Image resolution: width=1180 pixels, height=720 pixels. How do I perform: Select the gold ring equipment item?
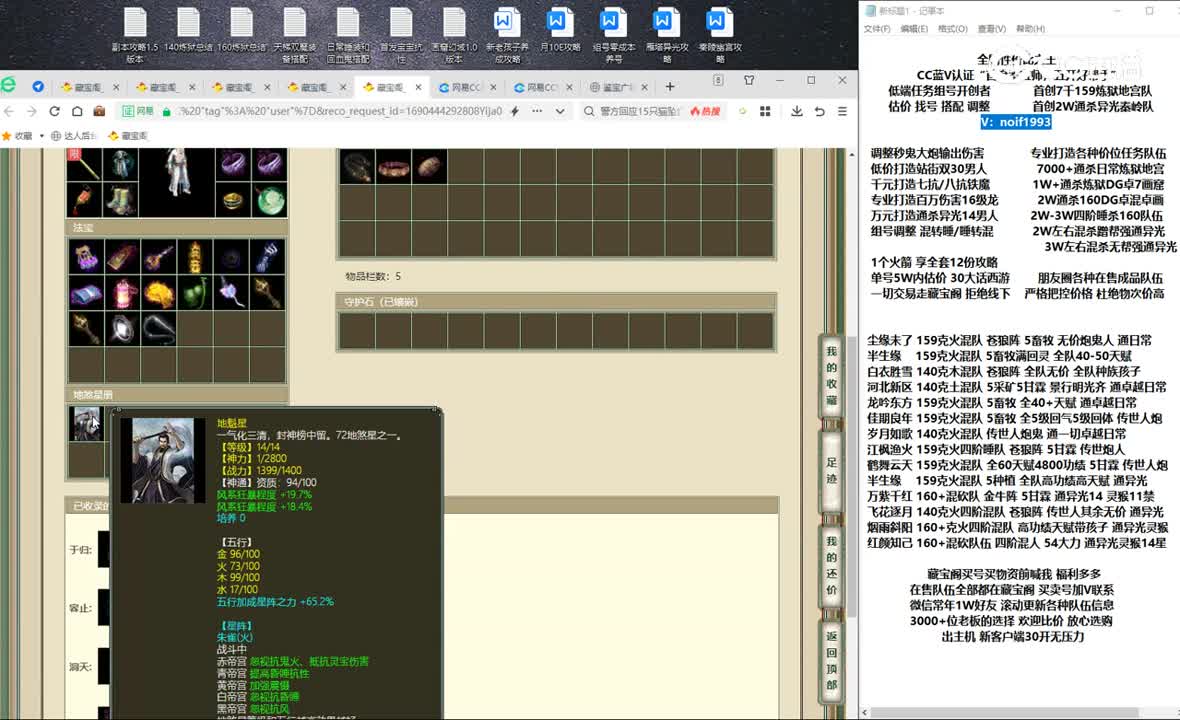(233, 200)
